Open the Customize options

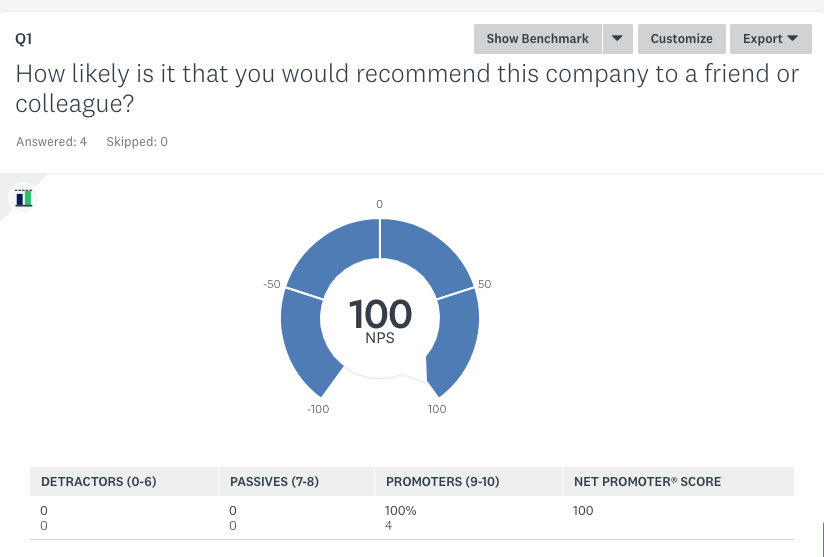(682, 39)
